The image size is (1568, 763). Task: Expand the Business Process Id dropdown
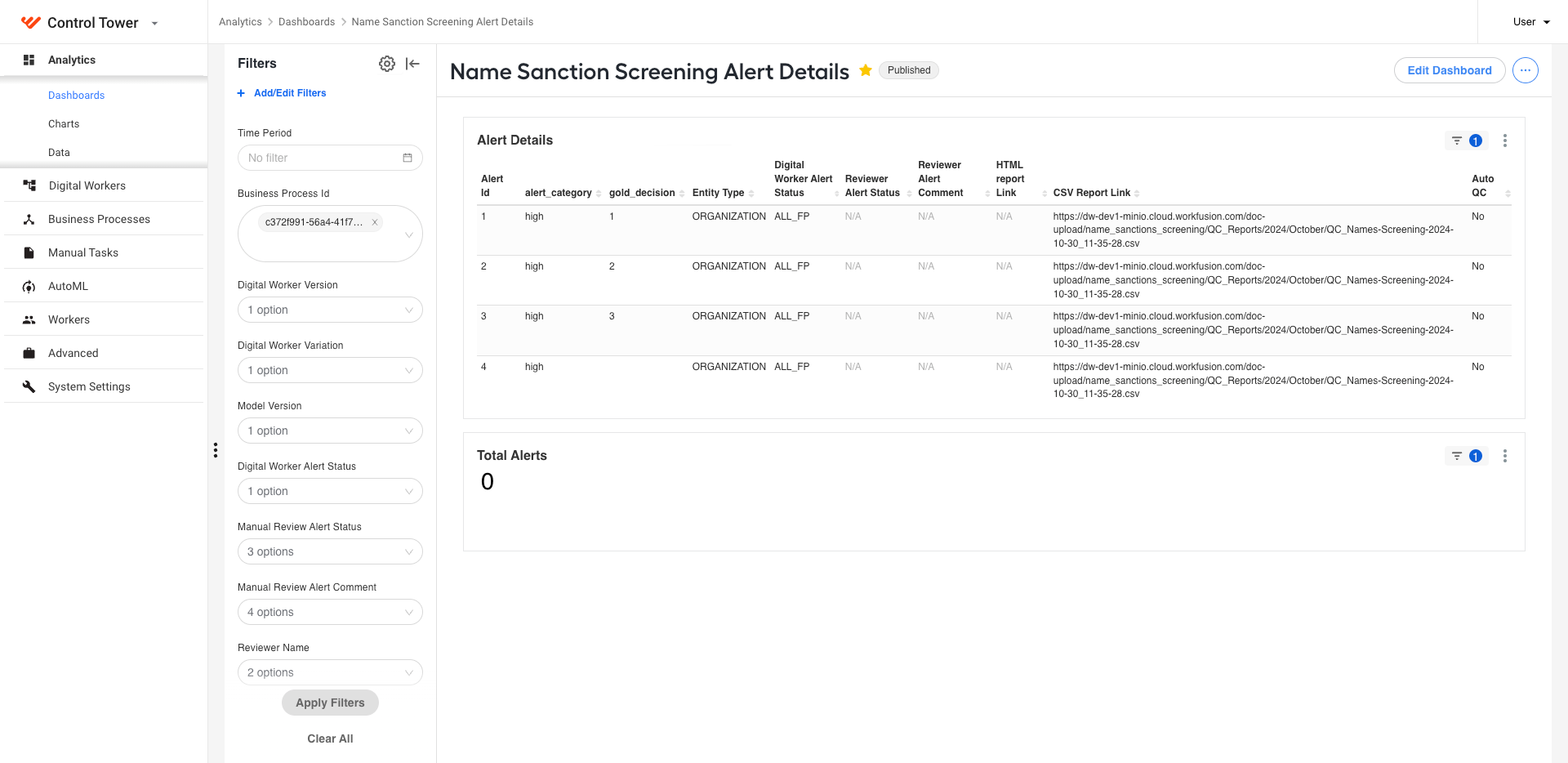[x=409, y=234]
